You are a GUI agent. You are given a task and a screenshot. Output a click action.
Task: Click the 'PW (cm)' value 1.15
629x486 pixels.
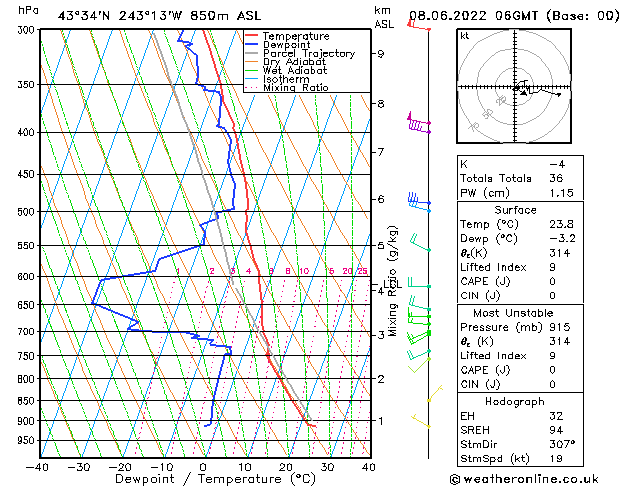click(562, 193)
